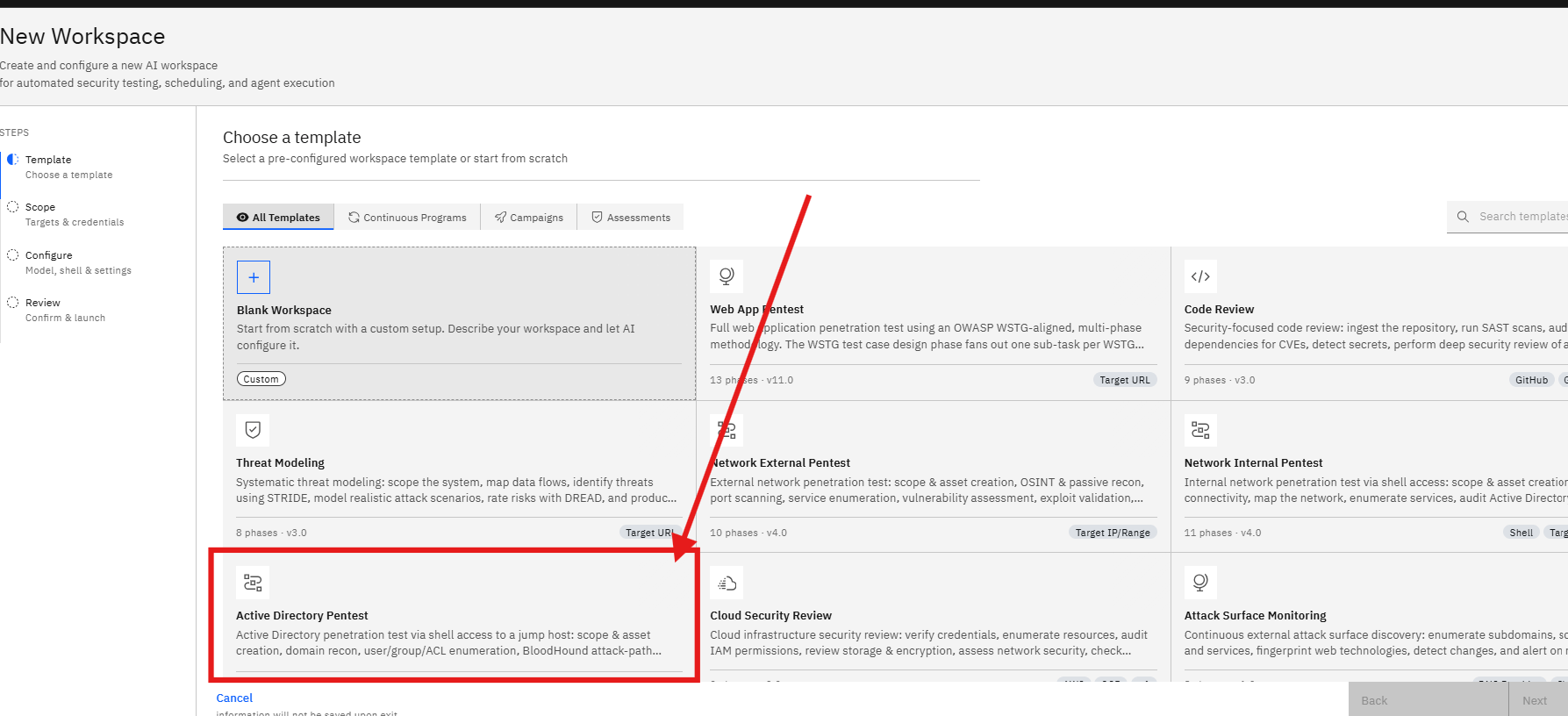Click the Network Internal Pentest icon
The height and width of the screenshot is (716, 1568).
[x=1200, y=430]
